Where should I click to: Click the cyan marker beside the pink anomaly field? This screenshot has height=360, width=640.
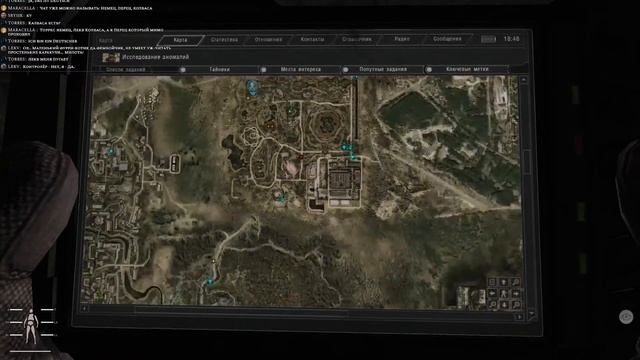click(281, 198)
